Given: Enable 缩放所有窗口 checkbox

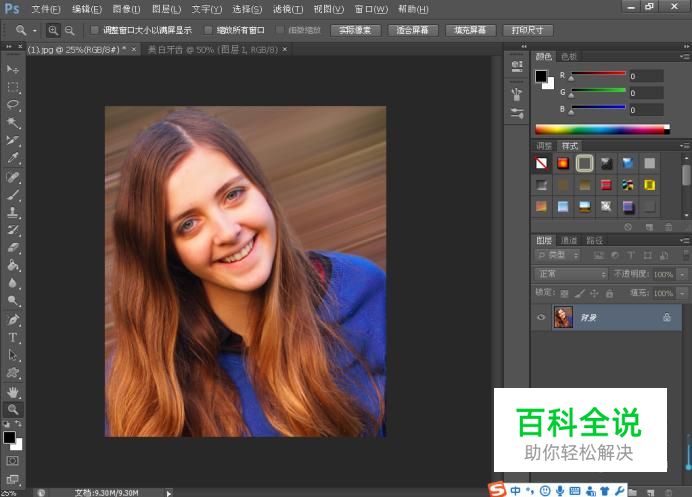Looking at the screenshot, I should [x=208, y=30].
